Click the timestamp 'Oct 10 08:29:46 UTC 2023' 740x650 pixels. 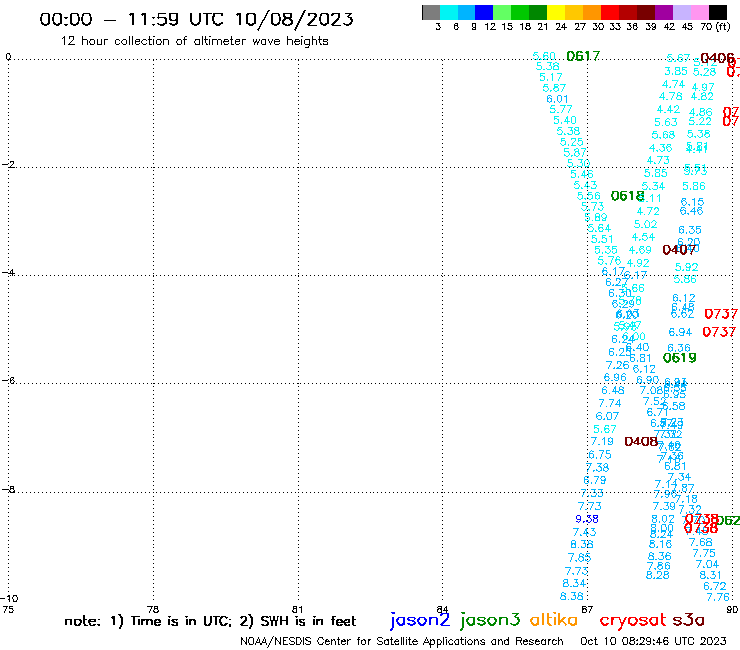(x=653, y=641)
